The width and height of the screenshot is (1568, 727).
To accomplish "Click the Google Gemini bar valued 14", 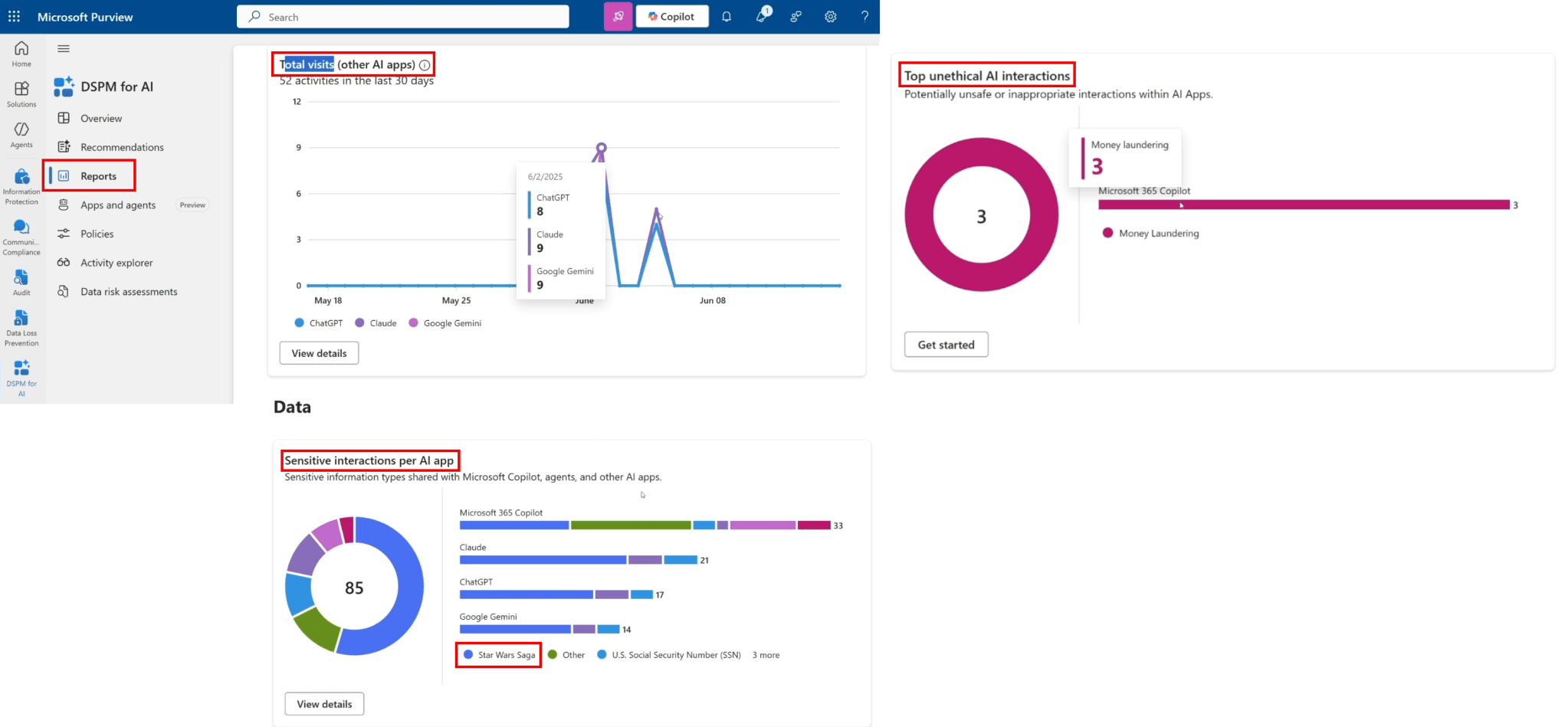I will point(540,629).
